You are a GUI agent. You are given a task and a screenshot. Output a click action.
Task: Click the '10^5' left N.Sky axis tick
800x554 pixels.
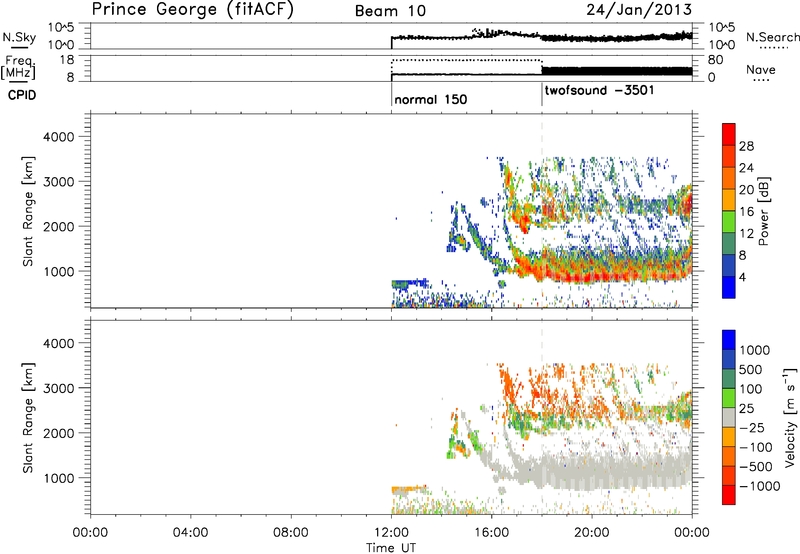[61, 27]
